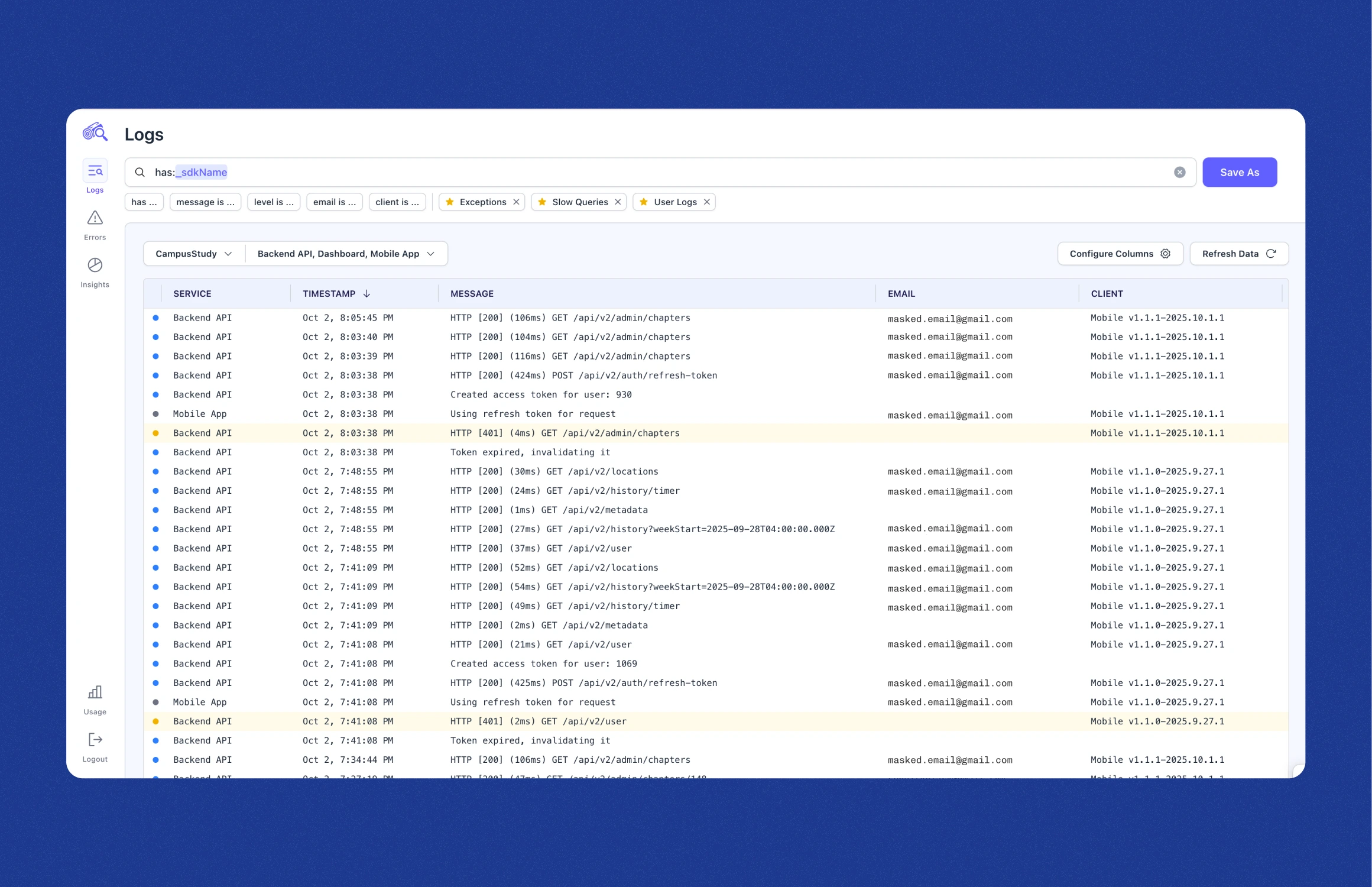Click the app logo icon
Viewport: 1372px width, 887px height.
(x=95, y=132)
